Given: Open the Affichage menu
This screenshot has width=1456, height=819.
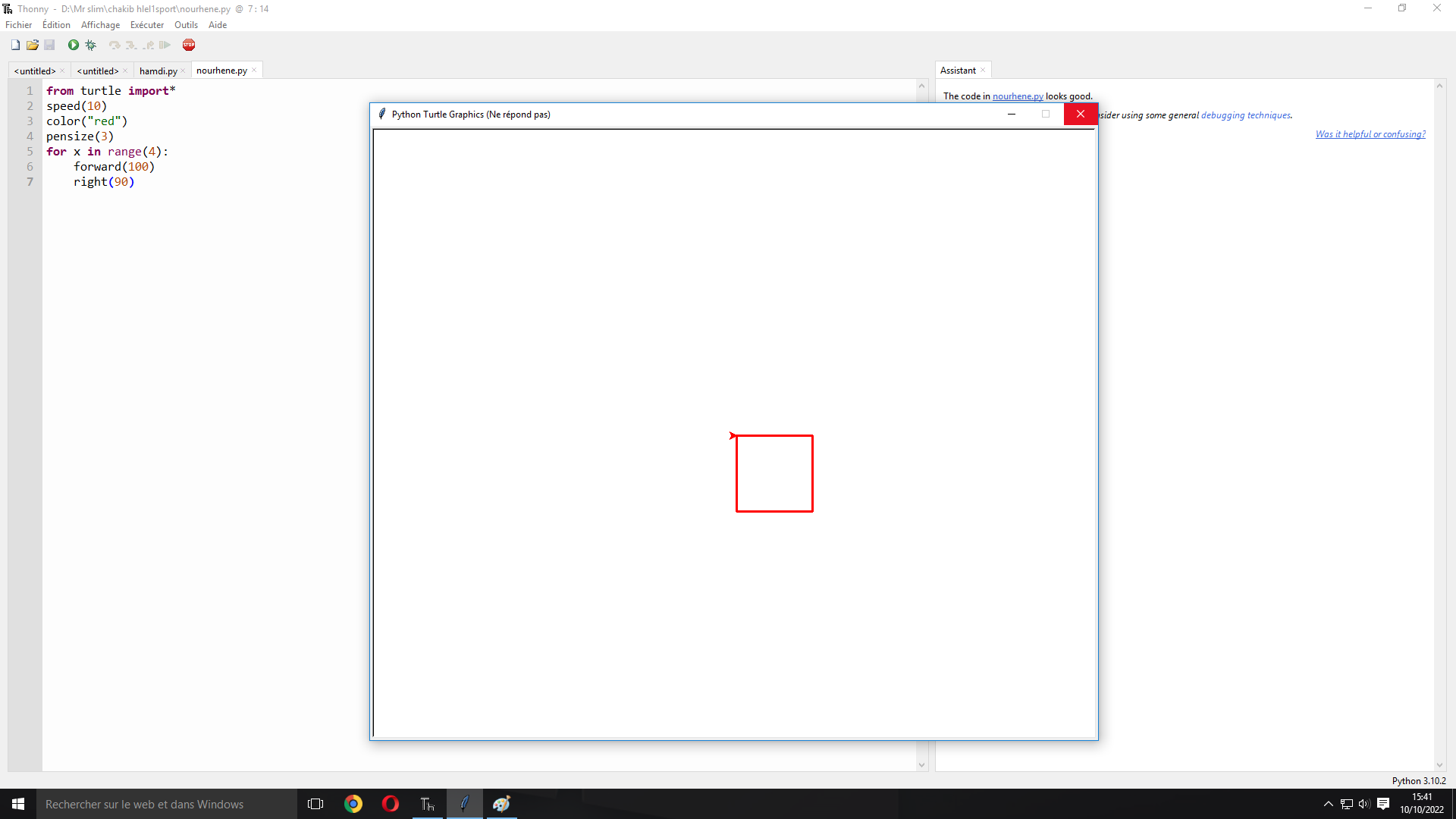Looking at the screenshot, I should (x=100, y=25).
